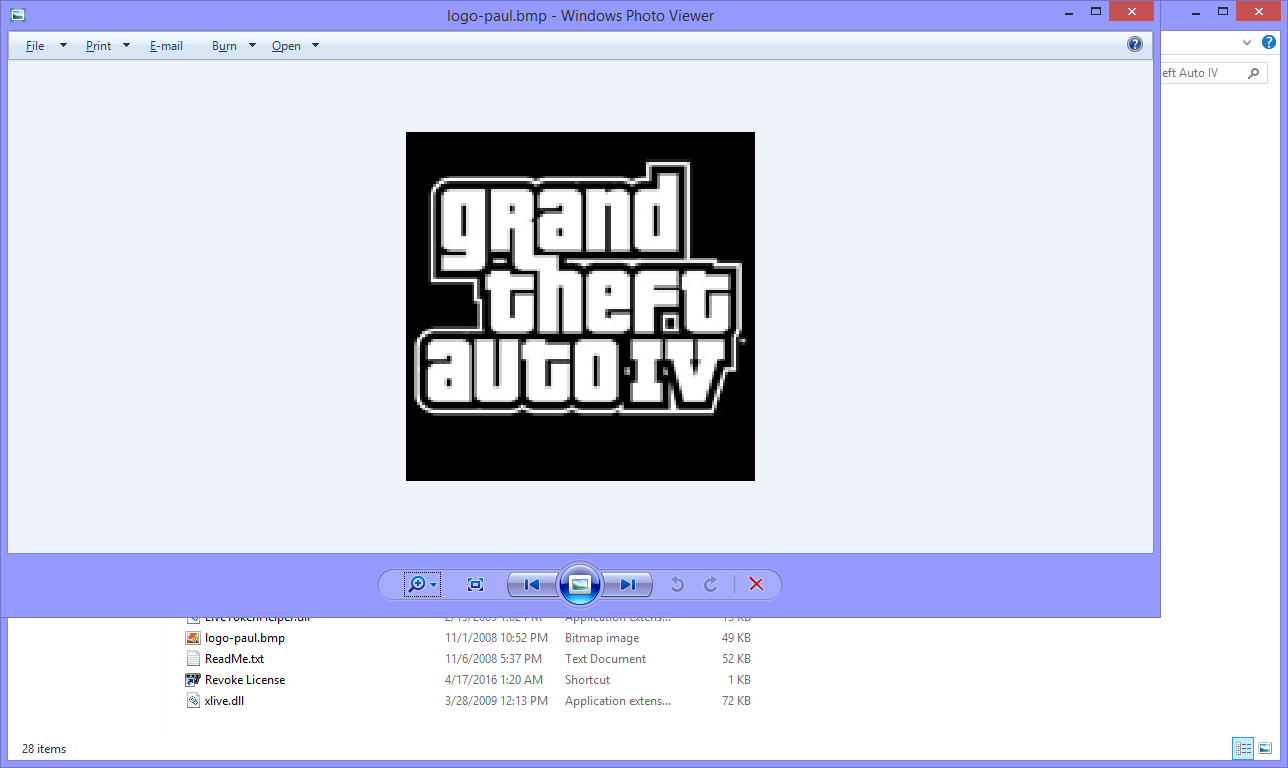Click the E-mail toolbar item
The height and width of the screenshot is (768, 1288).
click(x=166, y=46)
